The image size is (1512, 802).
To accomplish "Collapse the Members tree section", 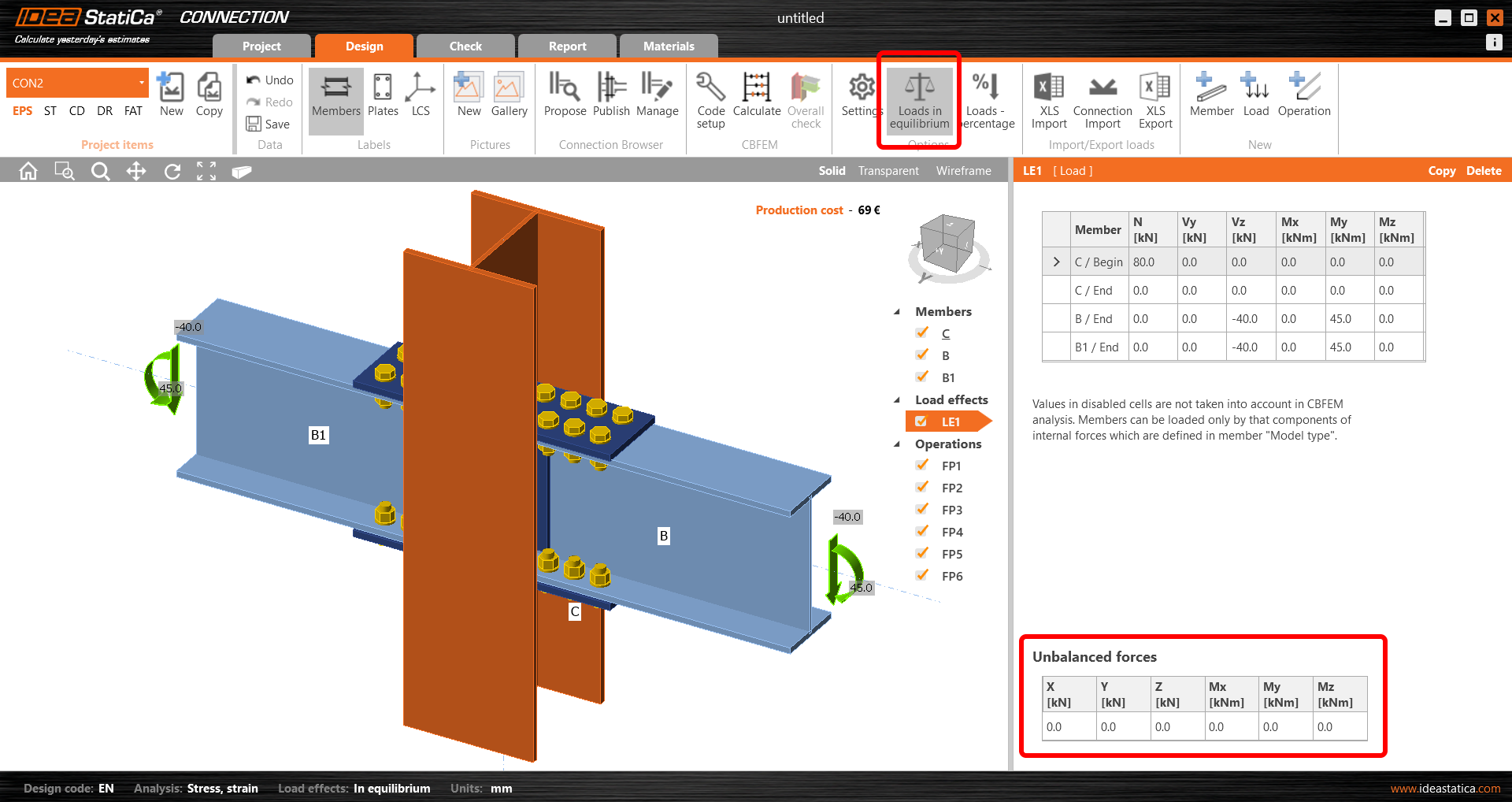I will tap(897, 312).
